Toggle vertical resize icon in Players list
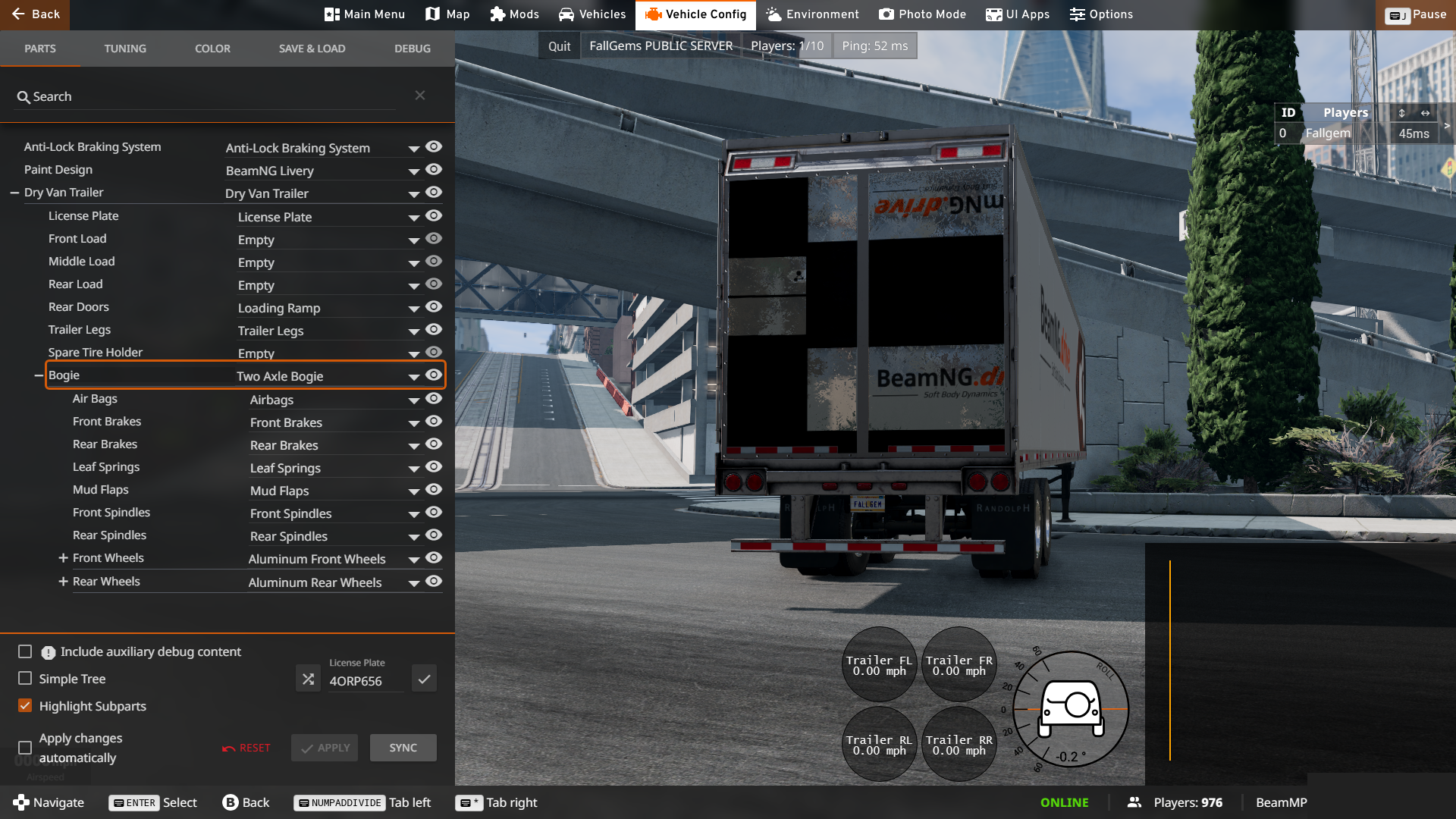 click(x=1402, y=112)
